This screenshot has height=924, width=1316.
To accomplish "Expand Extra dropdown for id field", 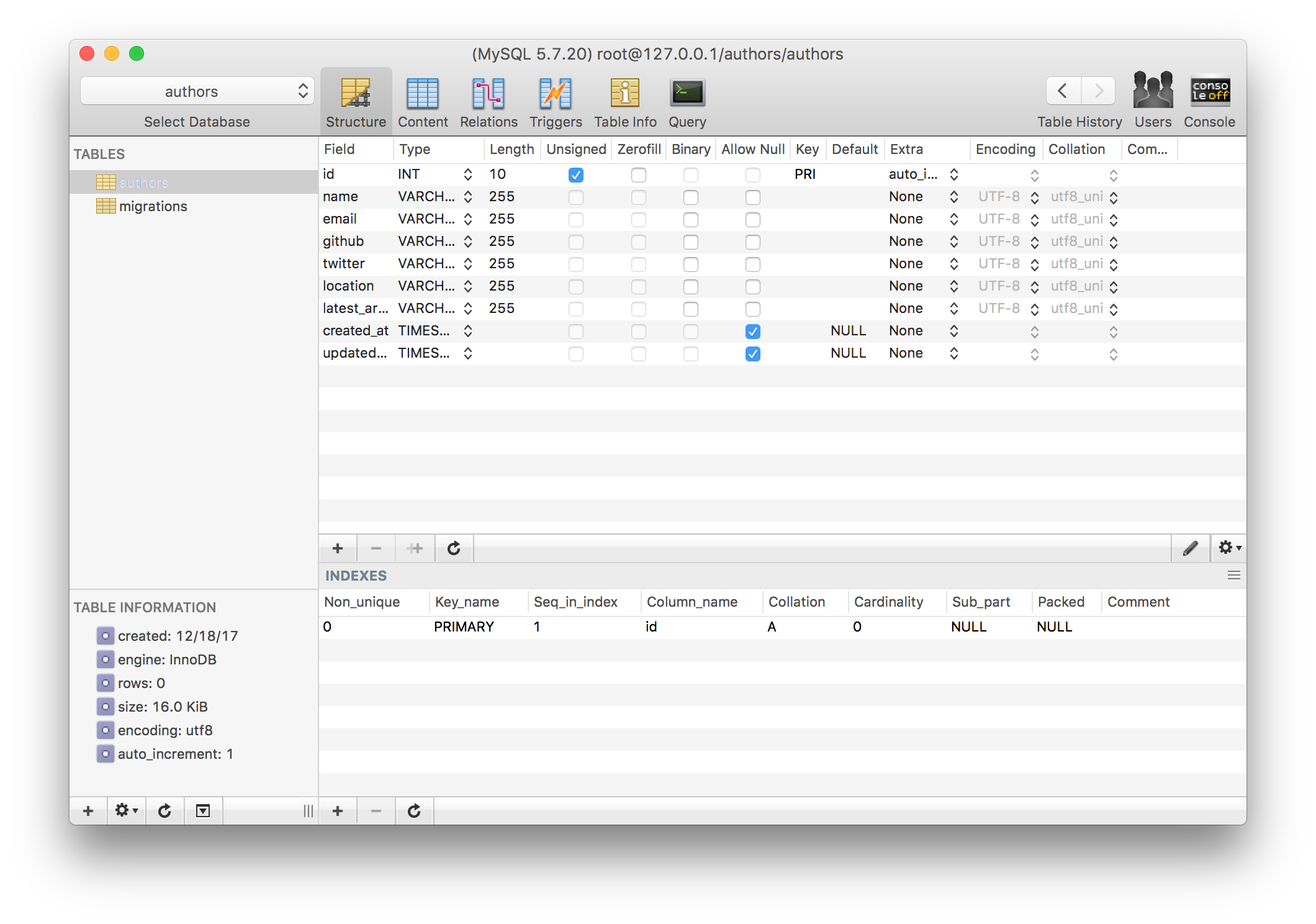I will click(x=954, y=174).
